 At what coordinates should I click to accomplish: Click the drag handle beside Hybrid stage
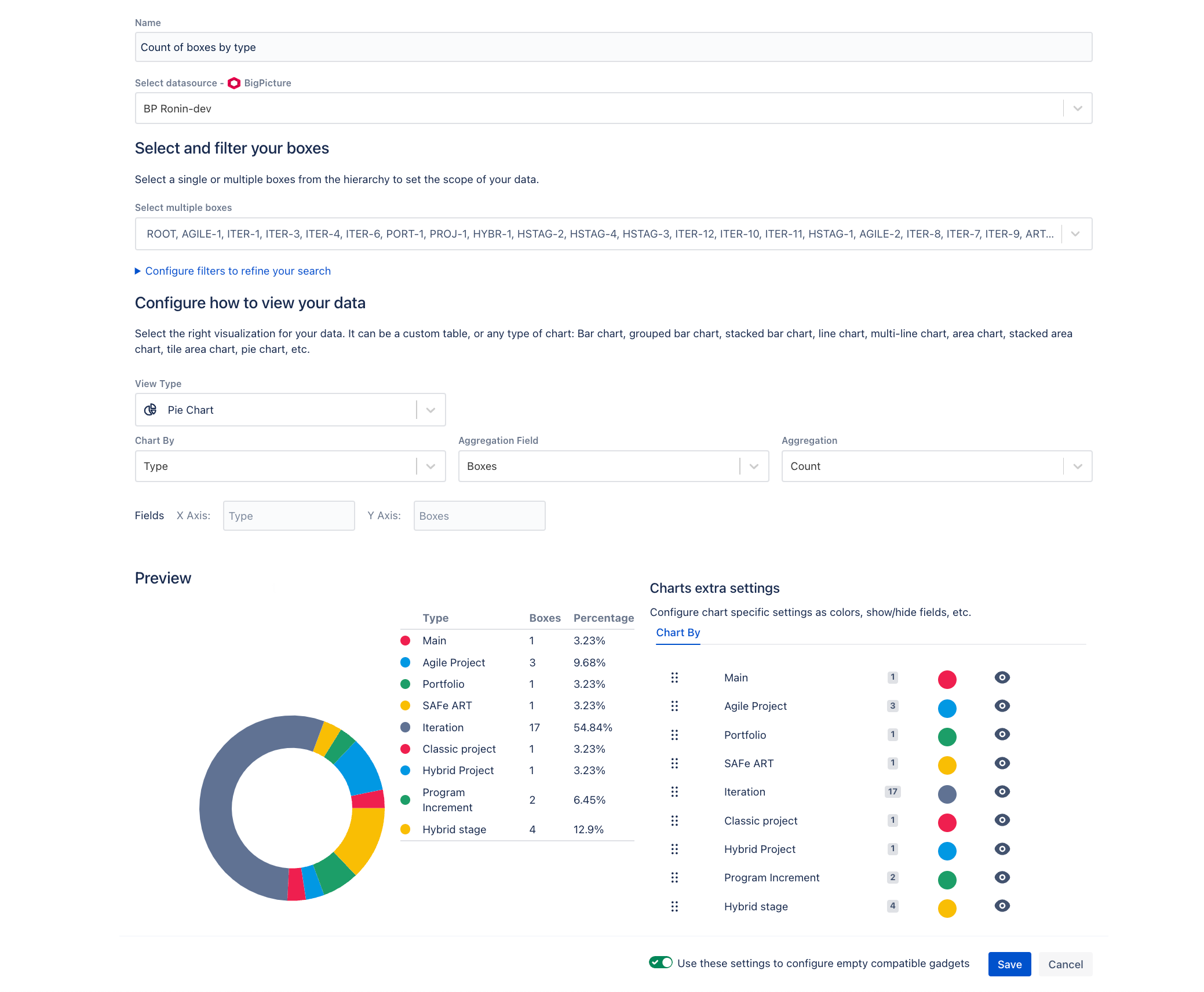pyautogui.click(x=674, y=906)
